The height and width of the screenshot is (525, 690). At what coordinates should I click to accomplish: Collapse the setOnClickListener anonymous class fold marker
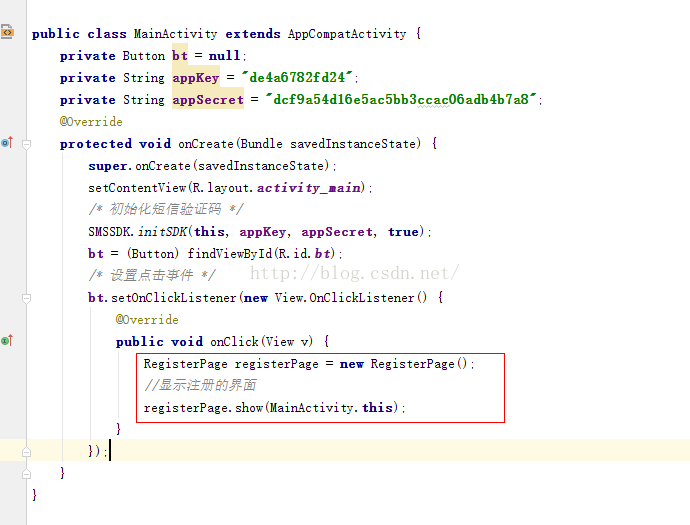tap(26, 298)
